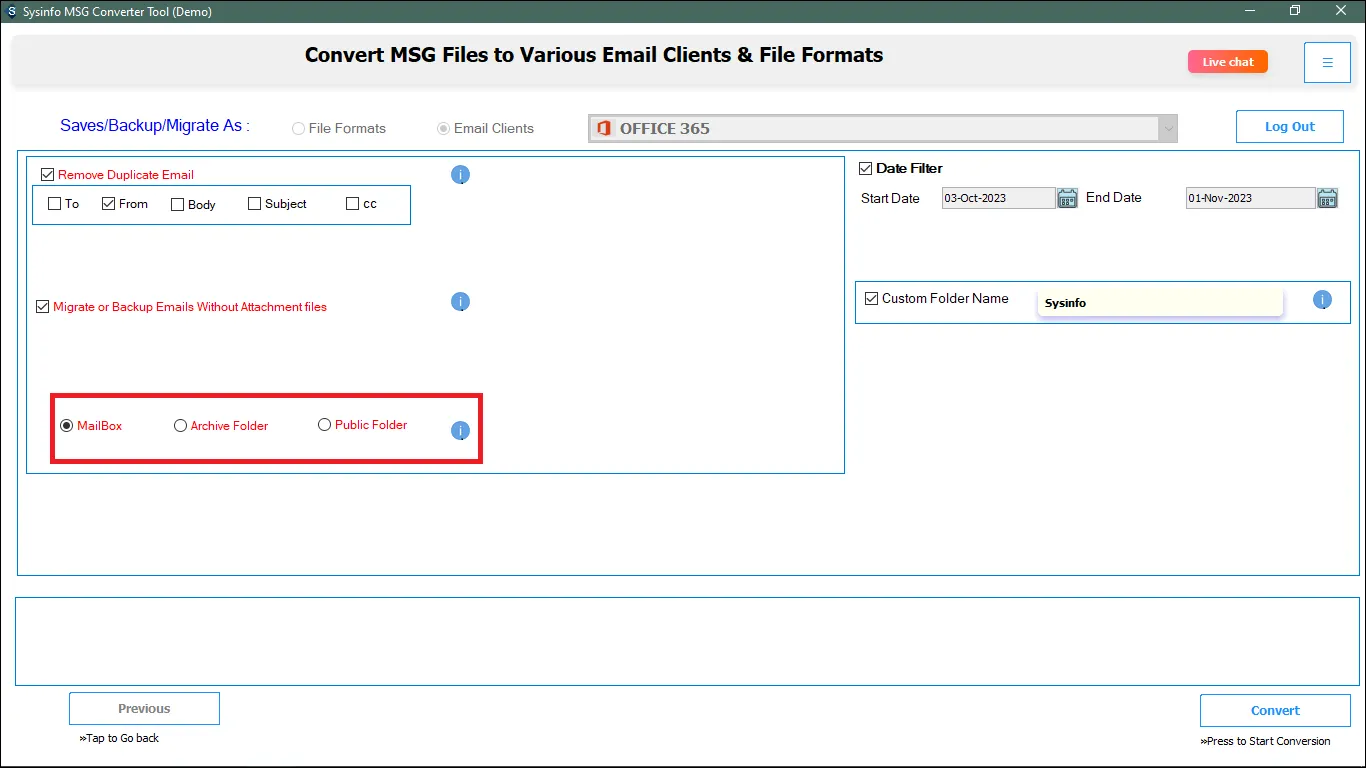Click the Convert MSG Files heading text

594,55
